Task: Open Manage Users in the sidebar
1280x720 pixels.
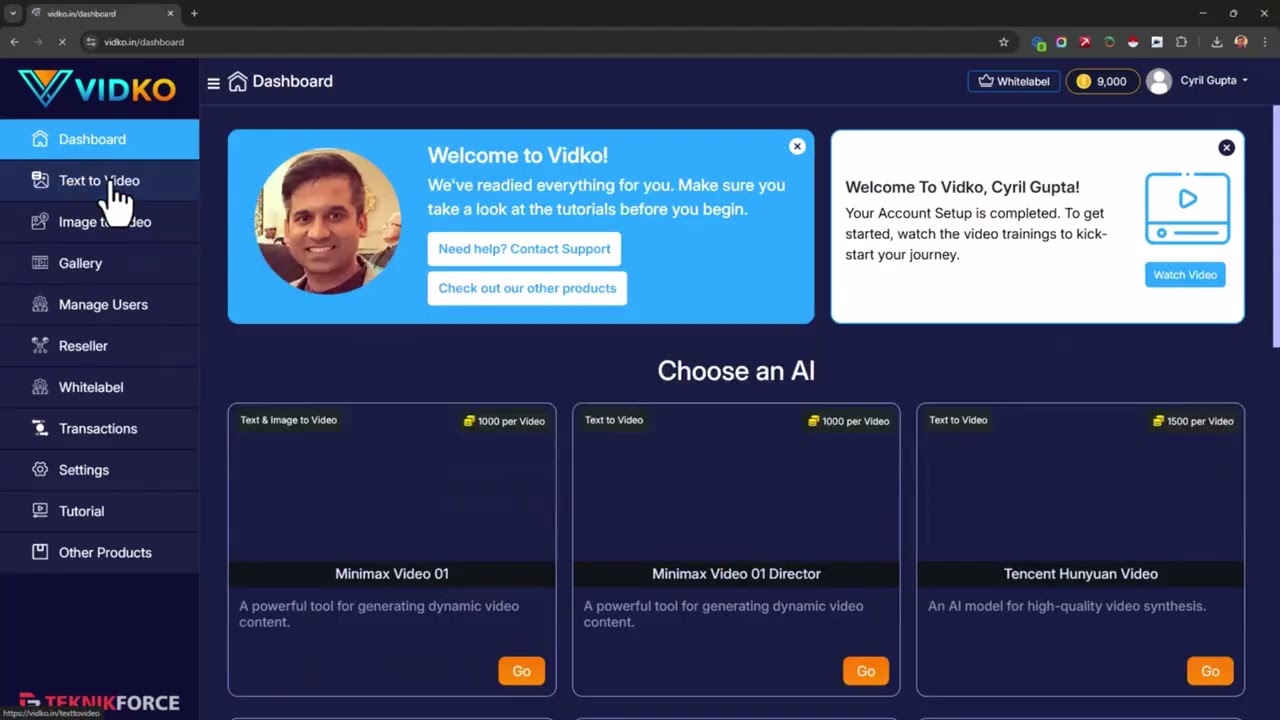Action: 100,304
